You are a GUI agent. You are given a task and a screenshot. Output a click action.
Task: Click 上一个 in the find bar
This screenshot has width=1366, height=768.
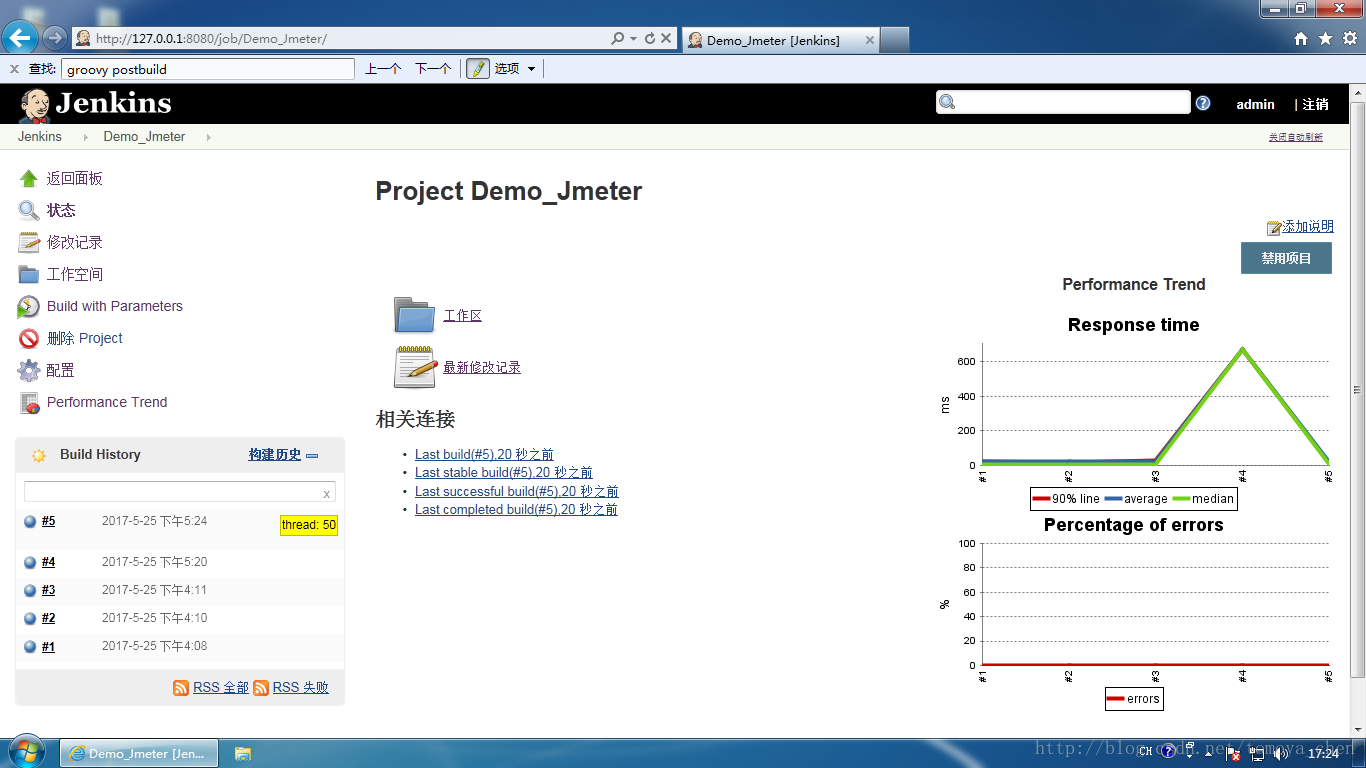pyautogui.click(x=383, y=69)
